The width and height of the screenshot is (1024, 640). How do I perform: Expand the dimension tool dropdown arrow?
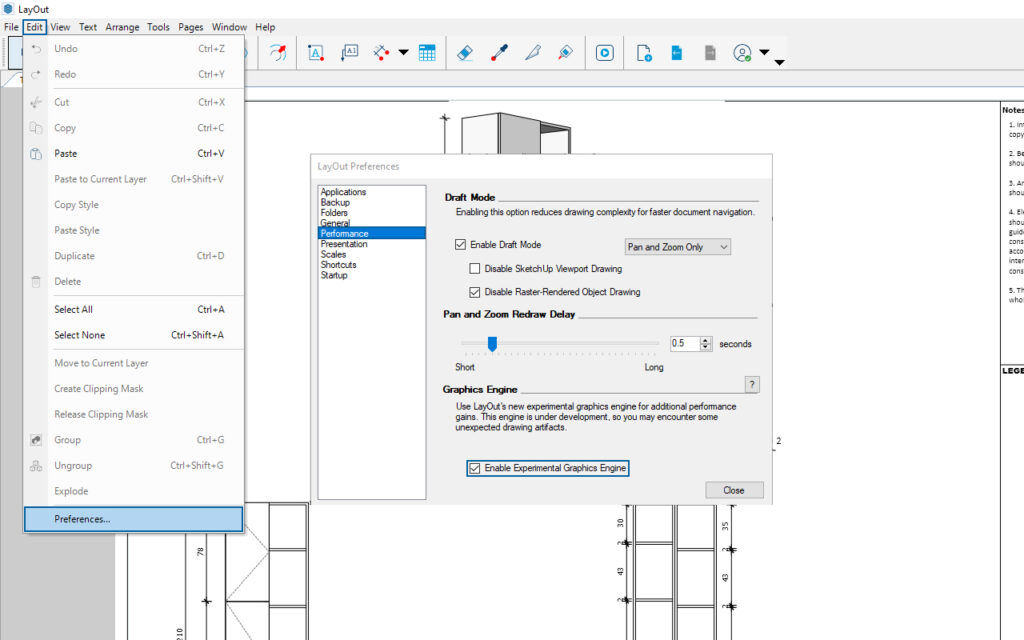(403, 53)
